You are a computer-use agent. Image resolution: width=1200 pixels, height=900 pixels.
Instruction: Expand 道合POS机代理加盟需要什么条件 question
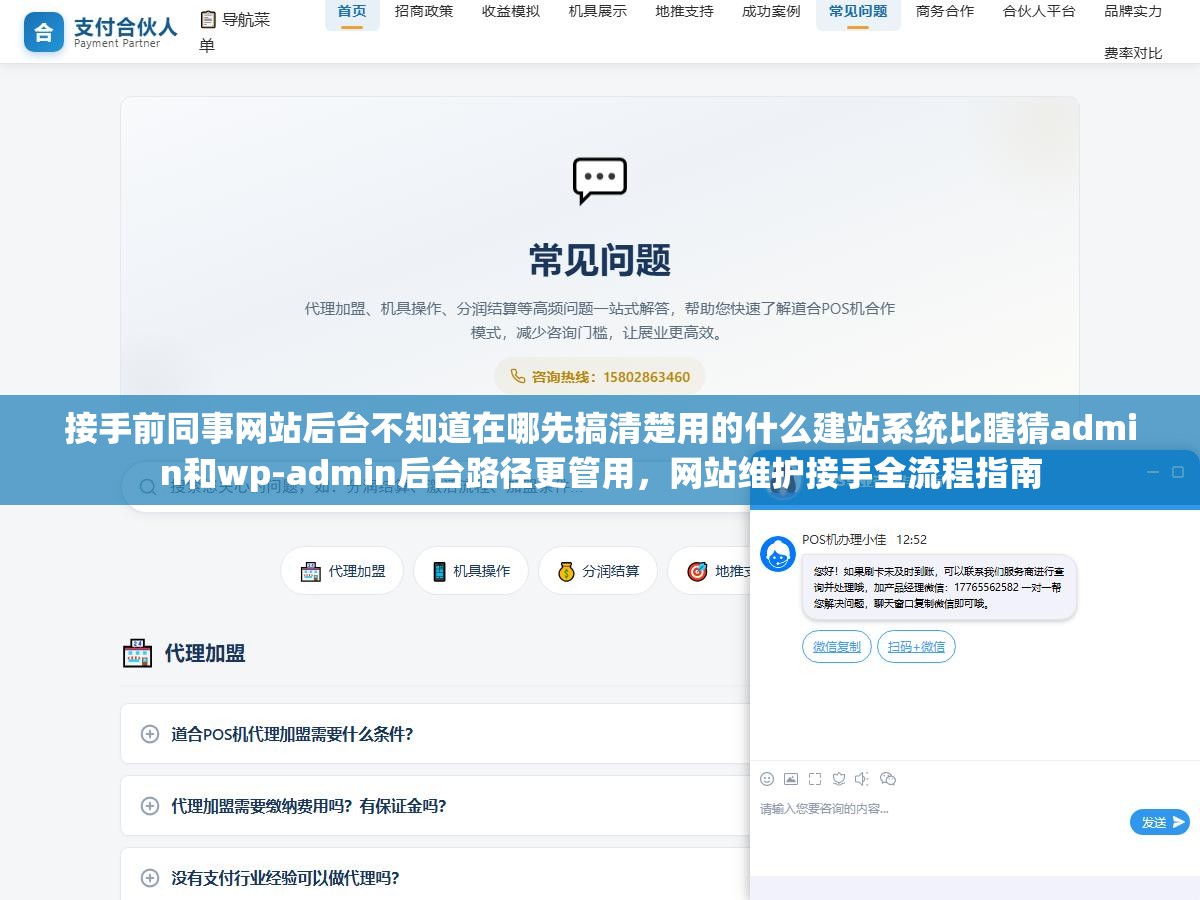pyautogui.click(x=435, y=734)
